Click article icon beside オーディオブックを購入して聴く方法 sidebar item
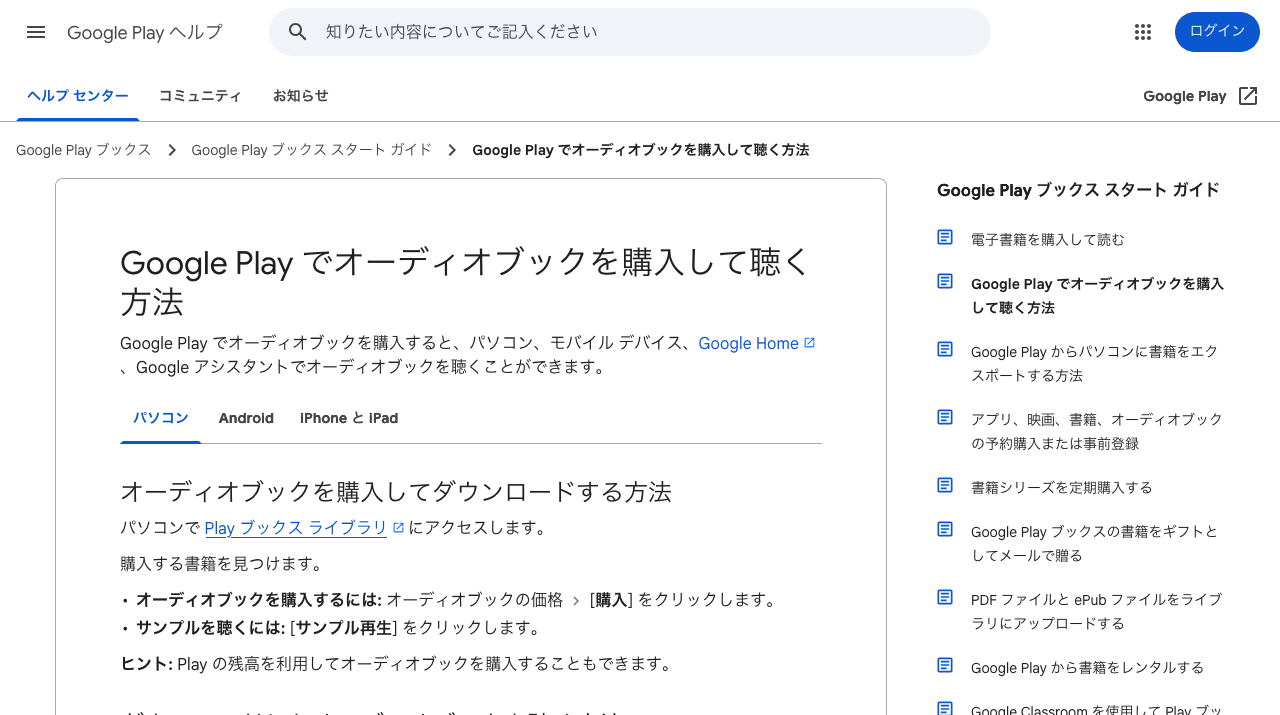 [x=945, y=281]
